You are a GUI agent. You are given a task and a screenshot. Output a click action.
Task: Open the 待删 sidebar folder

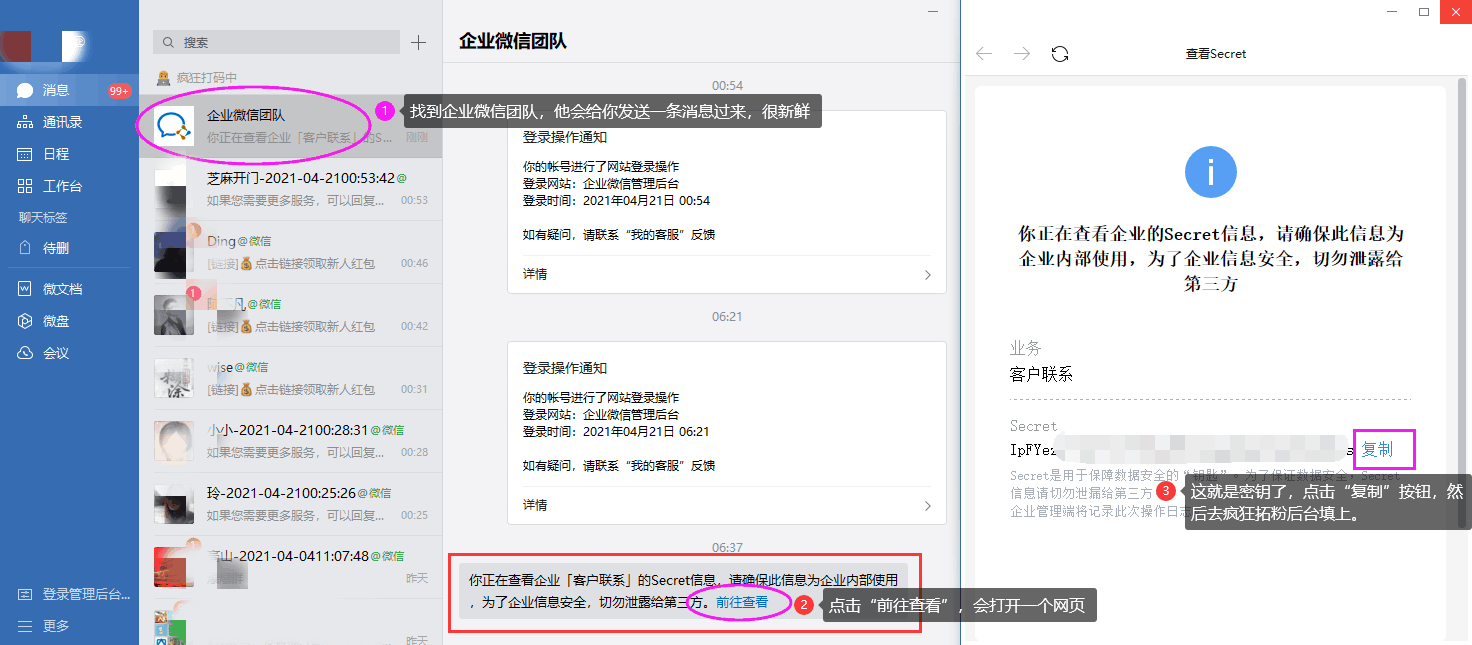[68, 248]
